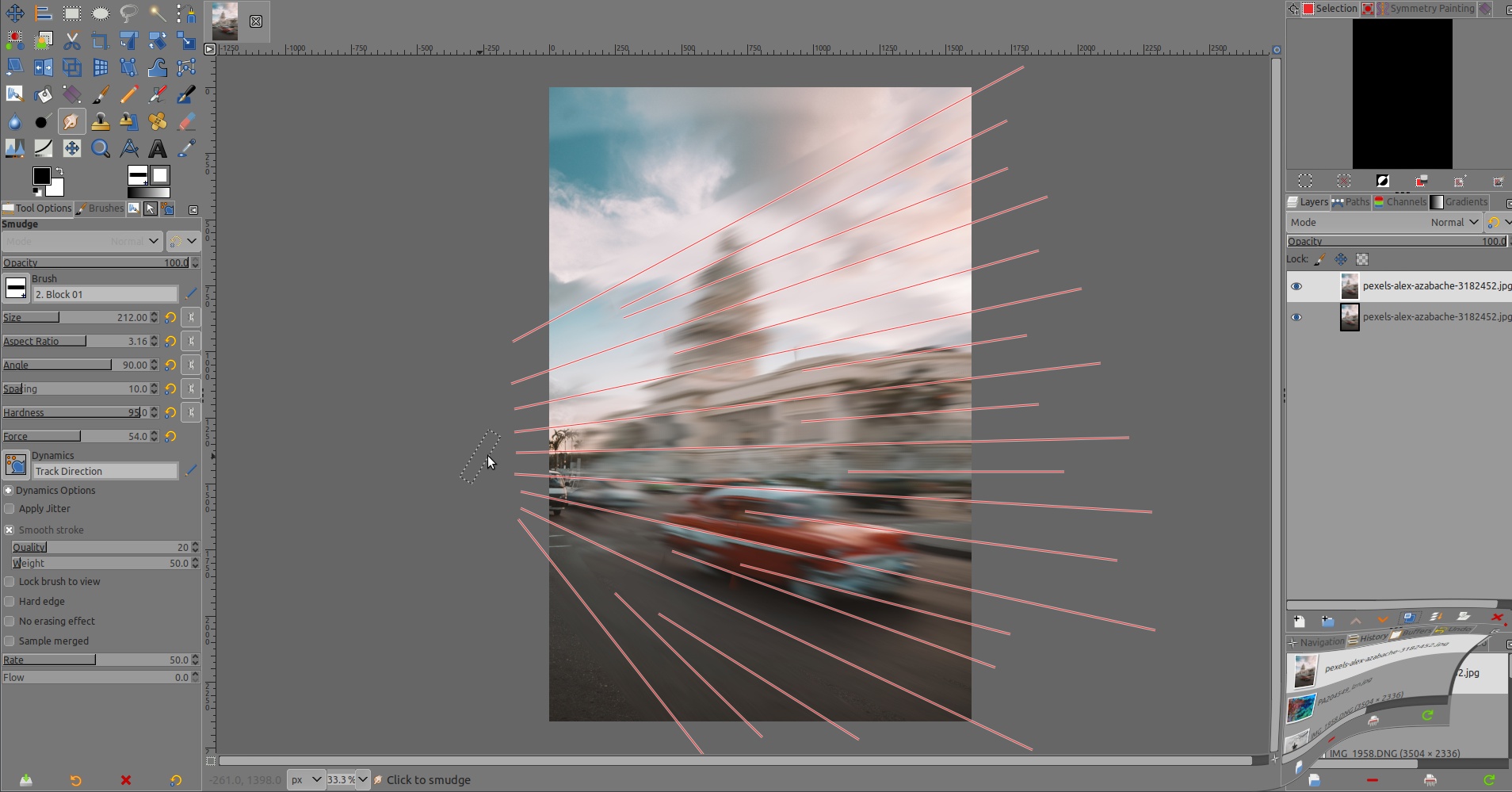Select the Heal bandage tool

[x=158, y=121]
